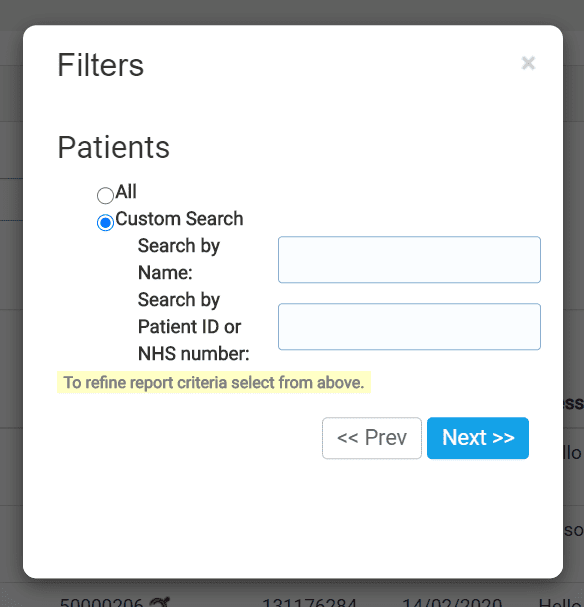Image resolution: width=584 pixels, height=607 pixels.
Task: Click the Hello text at the row end
Action: coord(561,602)
